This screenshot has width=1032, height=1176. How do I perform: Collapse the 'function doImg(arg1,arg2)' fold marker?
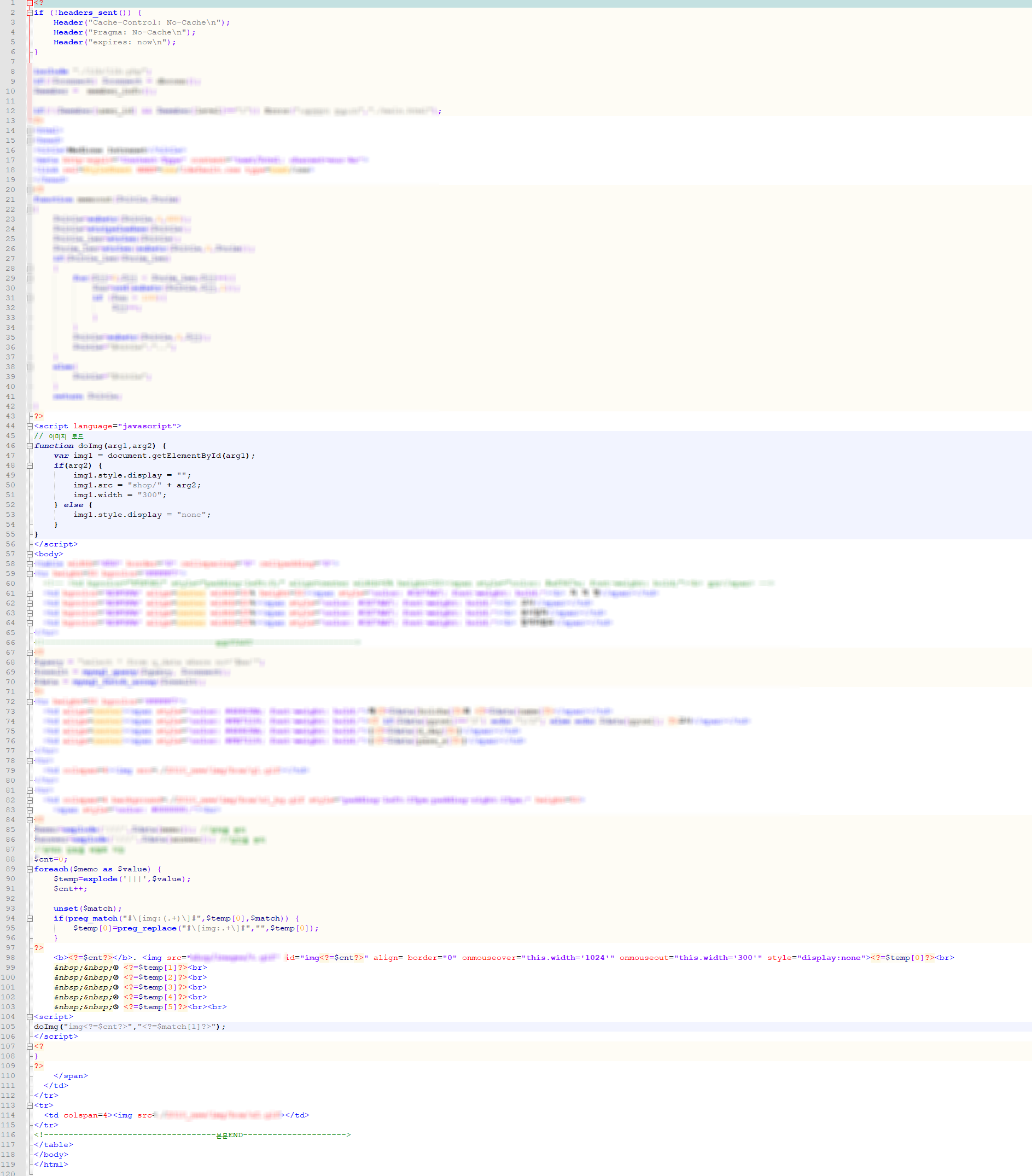point(30,446)
